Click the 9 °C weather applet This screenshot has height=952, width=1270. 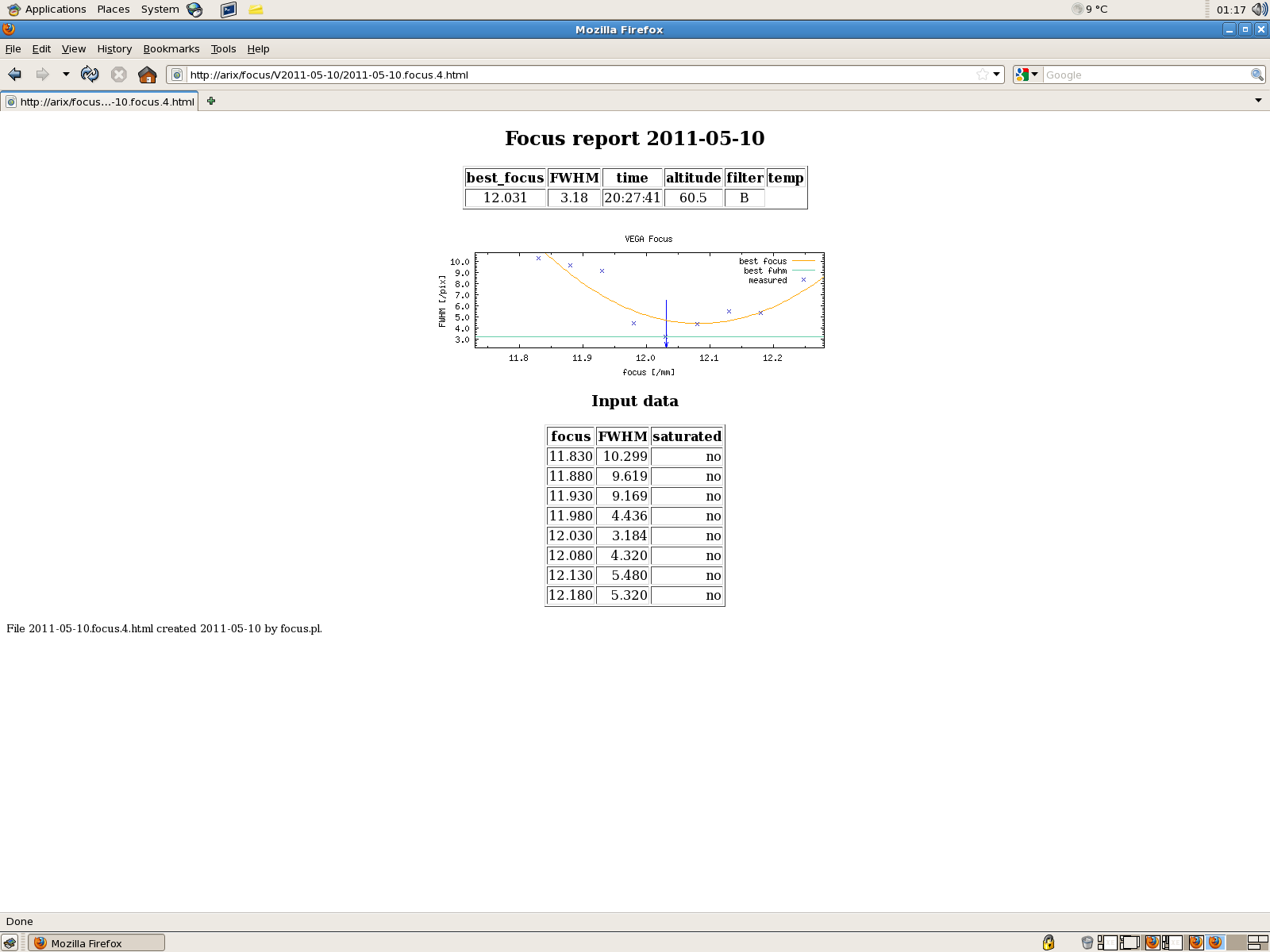coord(1089,10)
